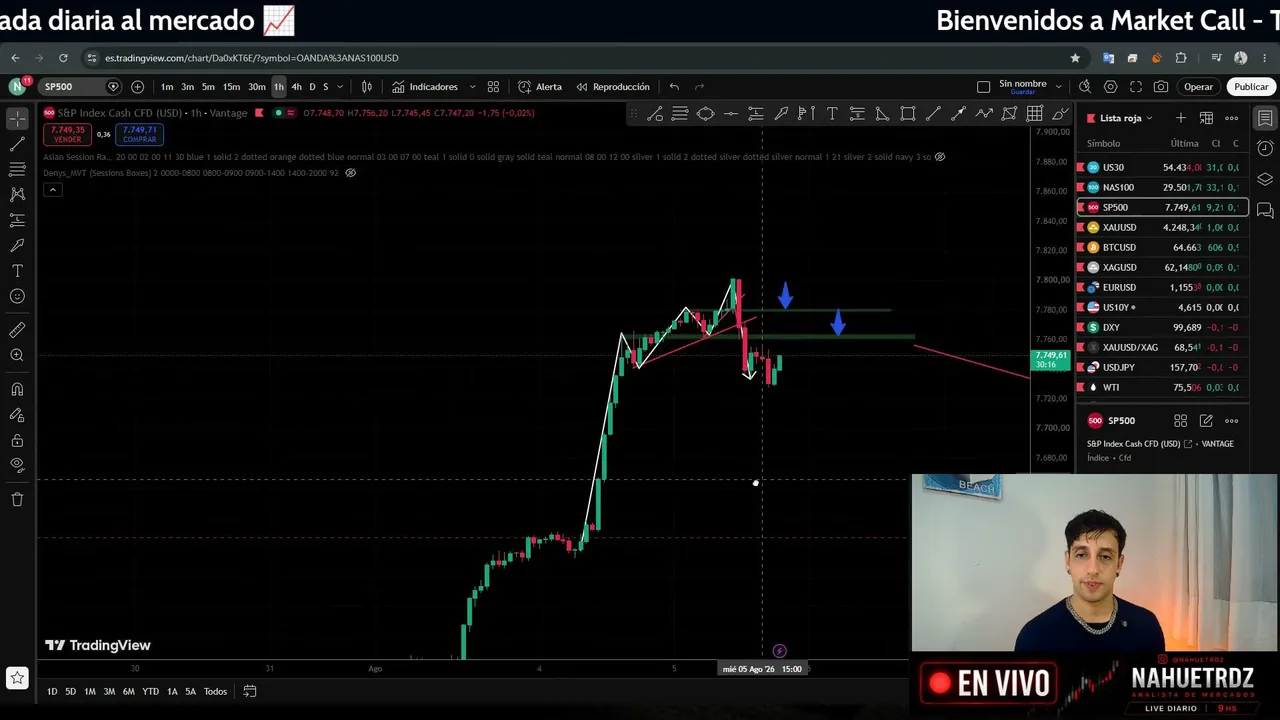
Task: Select the grid table tool in drawing bar
Action: click(x=1035, y=114)
